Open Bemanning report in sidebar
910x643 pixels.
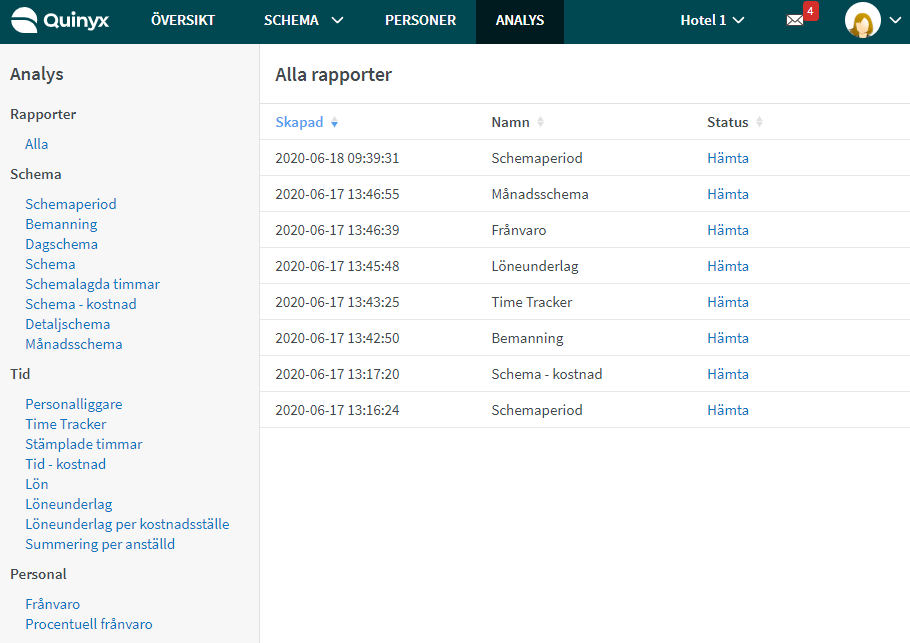(x=62, y=224)
